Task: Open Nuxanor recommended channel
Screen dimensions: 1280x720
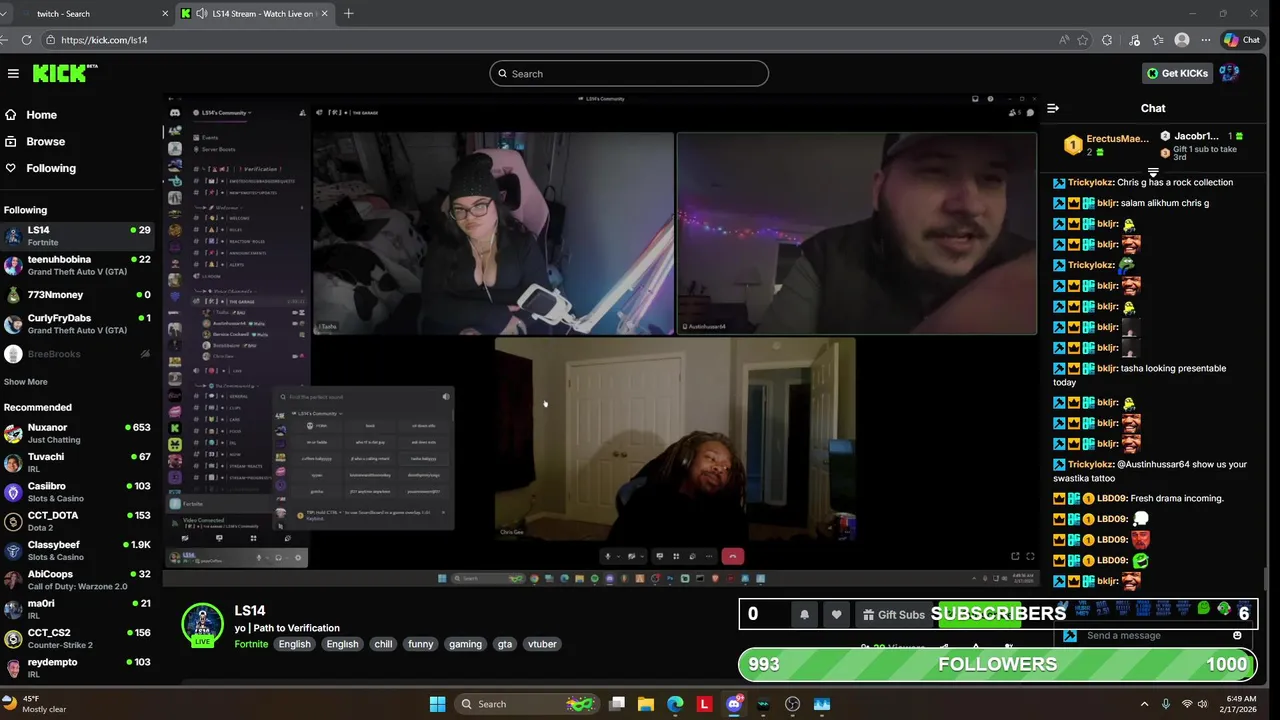Action: point(77,433)
